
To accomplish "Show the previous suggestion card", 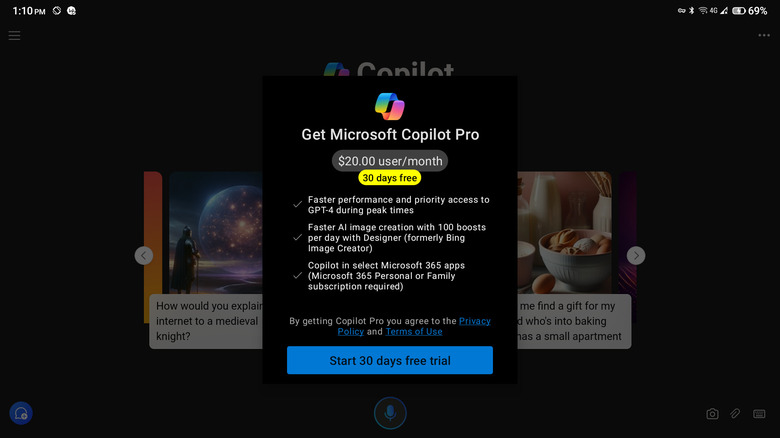I will coord(144,255).
